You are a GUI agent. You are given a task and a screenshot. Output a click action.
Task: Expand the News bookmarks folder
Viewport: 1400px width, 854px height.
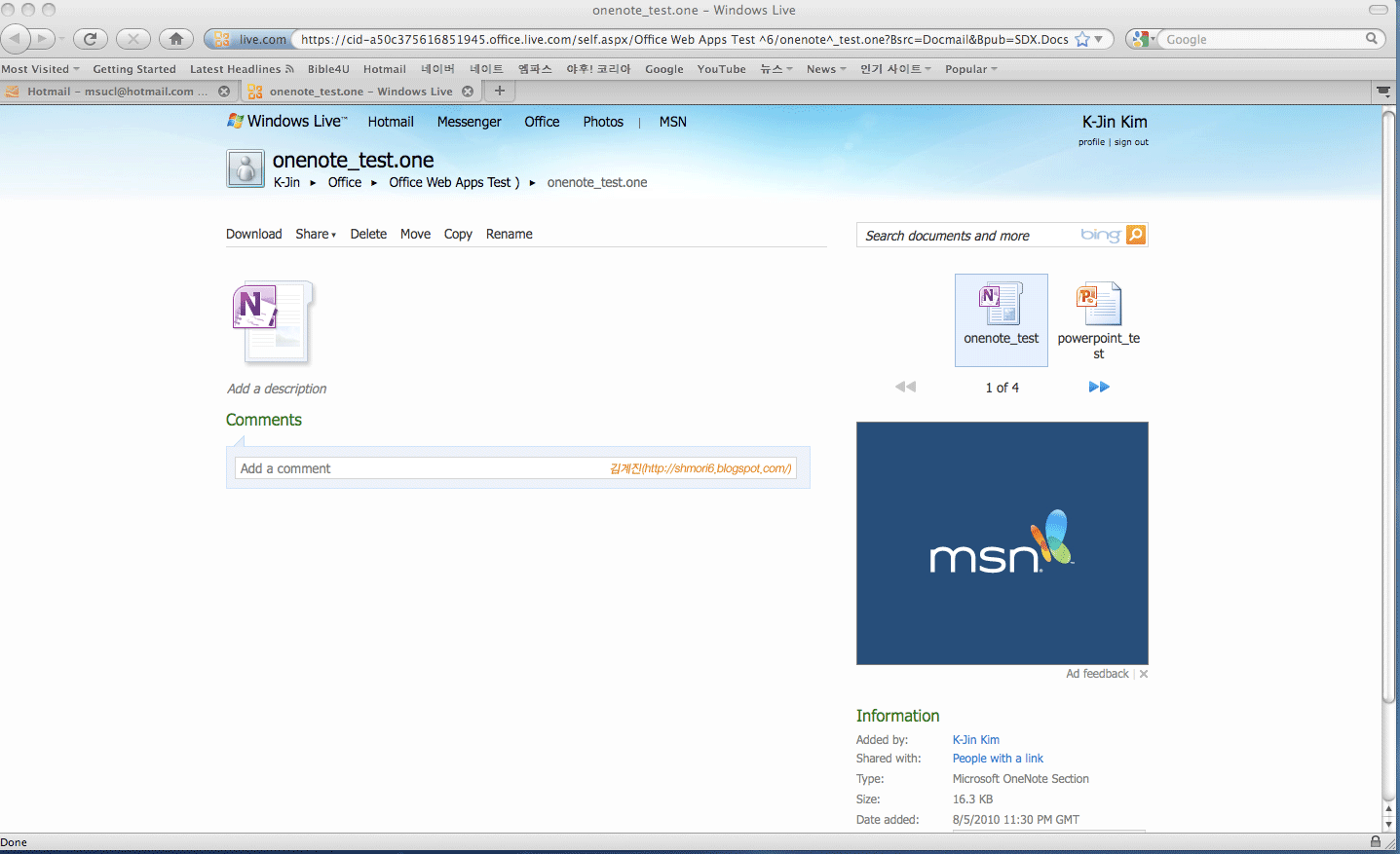(826, 69)
